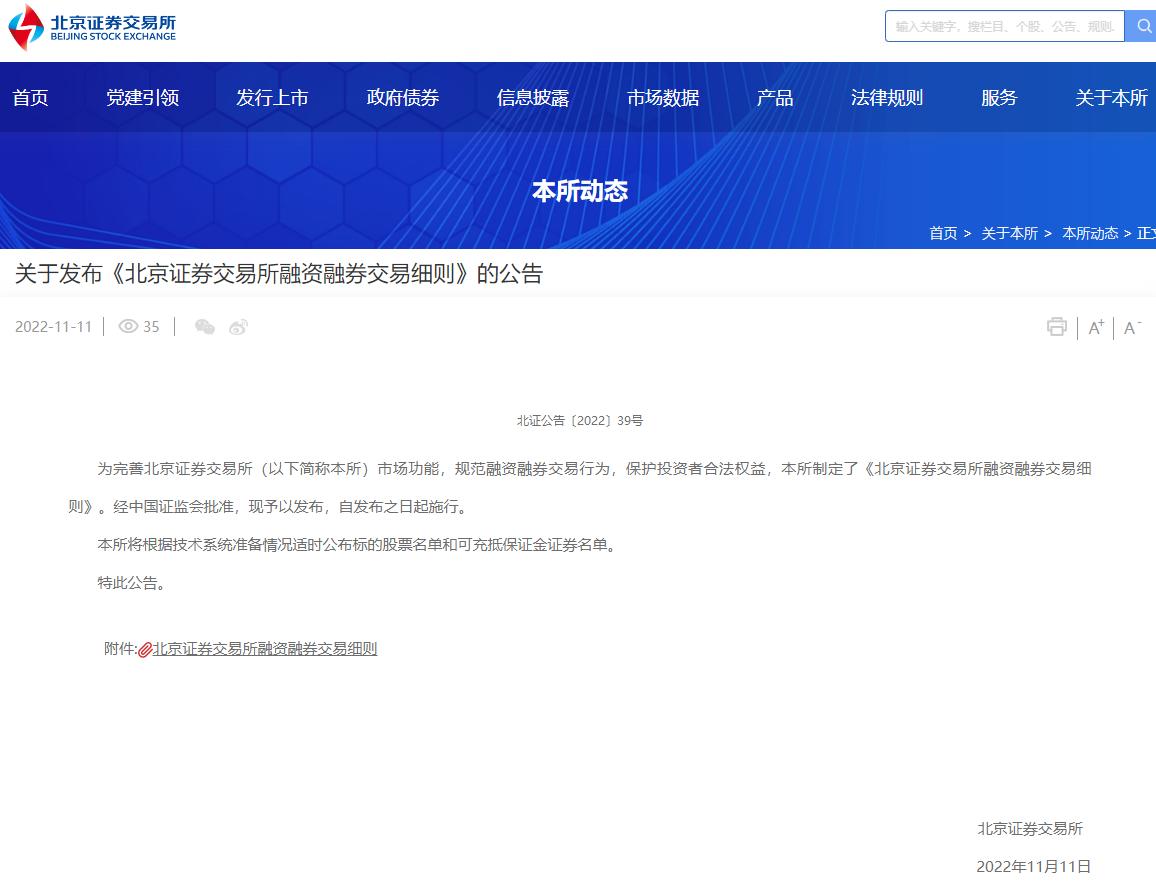Open the 政府债券 menu item
The height and width of the screenshot is (883, 1156).
[x=403, y=98]
